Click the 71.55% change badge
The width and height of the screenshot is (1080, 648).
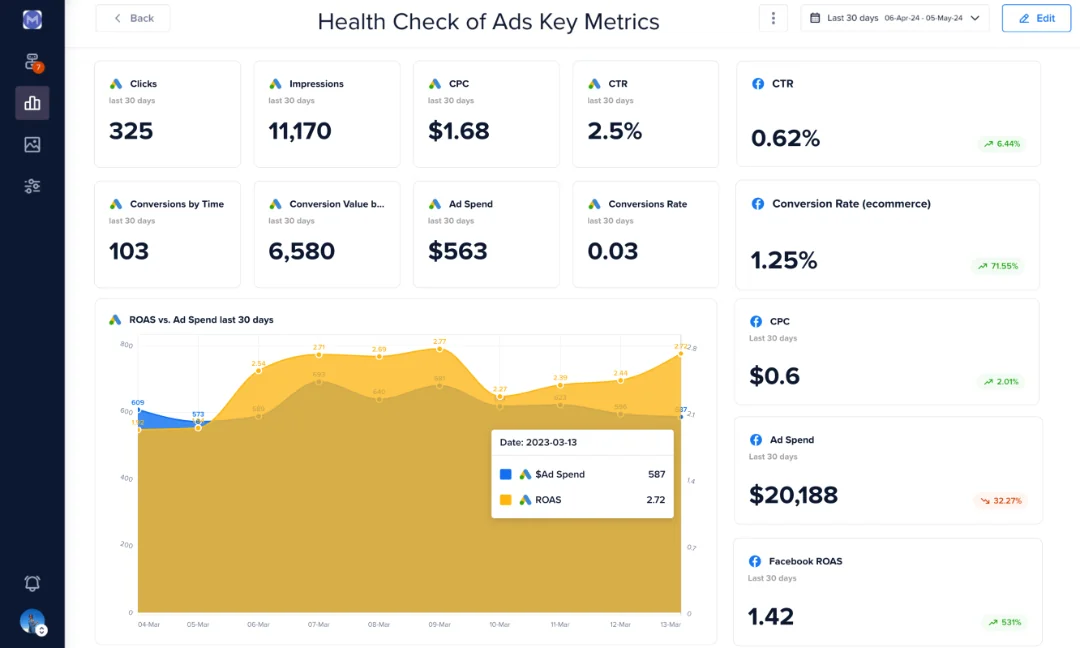998,266
